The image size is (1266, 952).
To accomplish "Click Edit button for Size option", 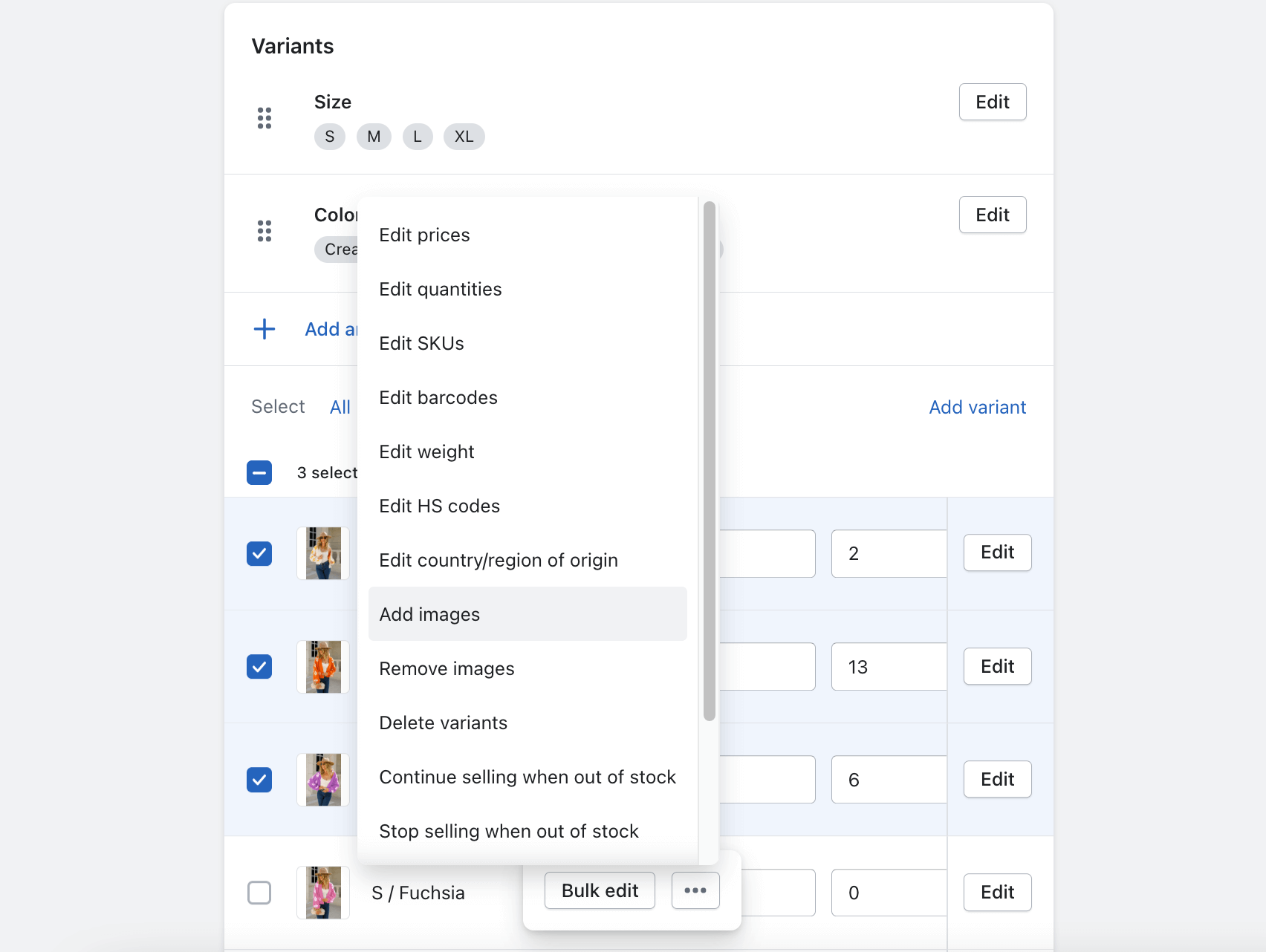I will (993, 102).
